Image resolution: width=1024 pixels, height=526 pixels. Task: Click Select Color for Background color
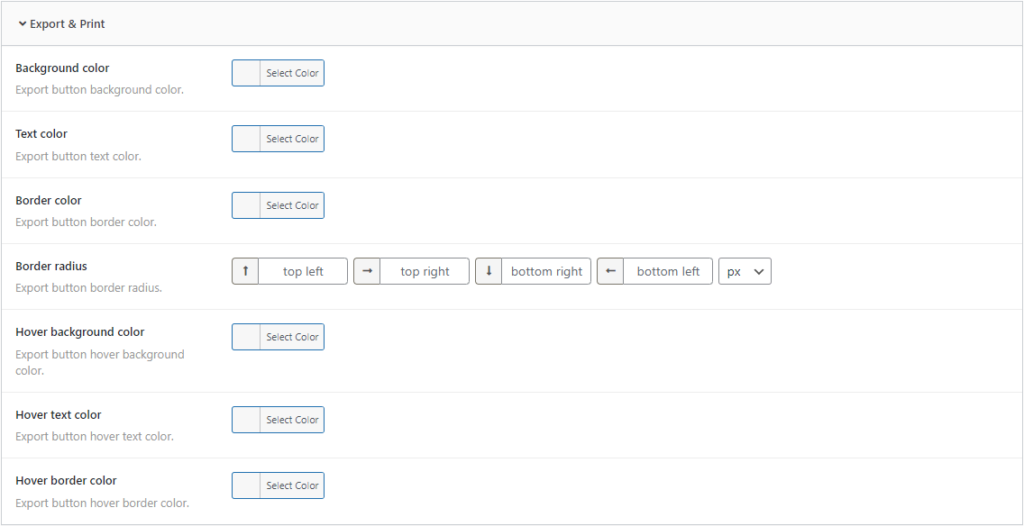(292, 73)
